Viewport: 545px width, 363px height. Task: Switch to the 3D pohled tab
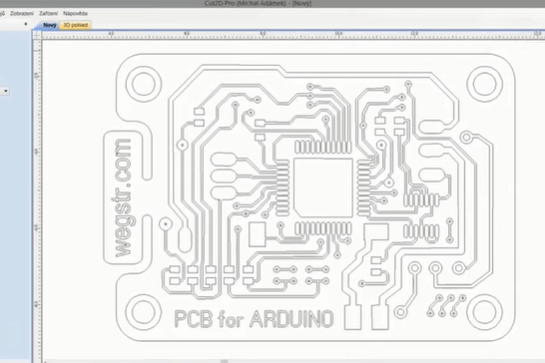click(x=75, y=25)
